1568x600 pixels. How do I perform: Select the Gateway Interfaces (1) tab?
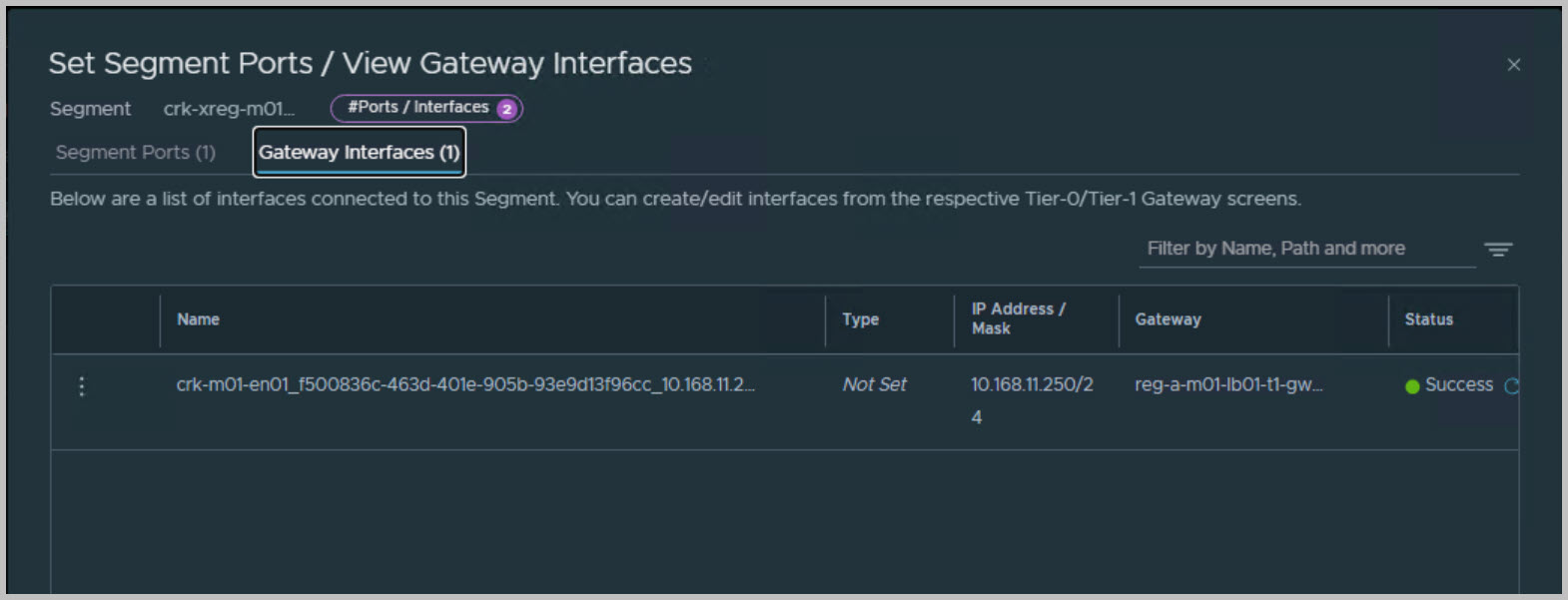click(359, 153)
